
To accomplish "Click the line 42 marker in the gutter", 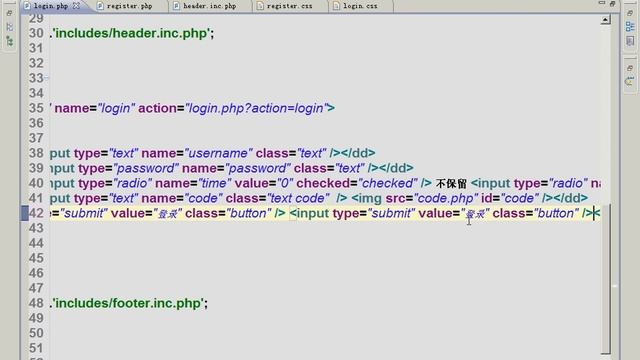I will pyautogui.click(x=24, y=213).
